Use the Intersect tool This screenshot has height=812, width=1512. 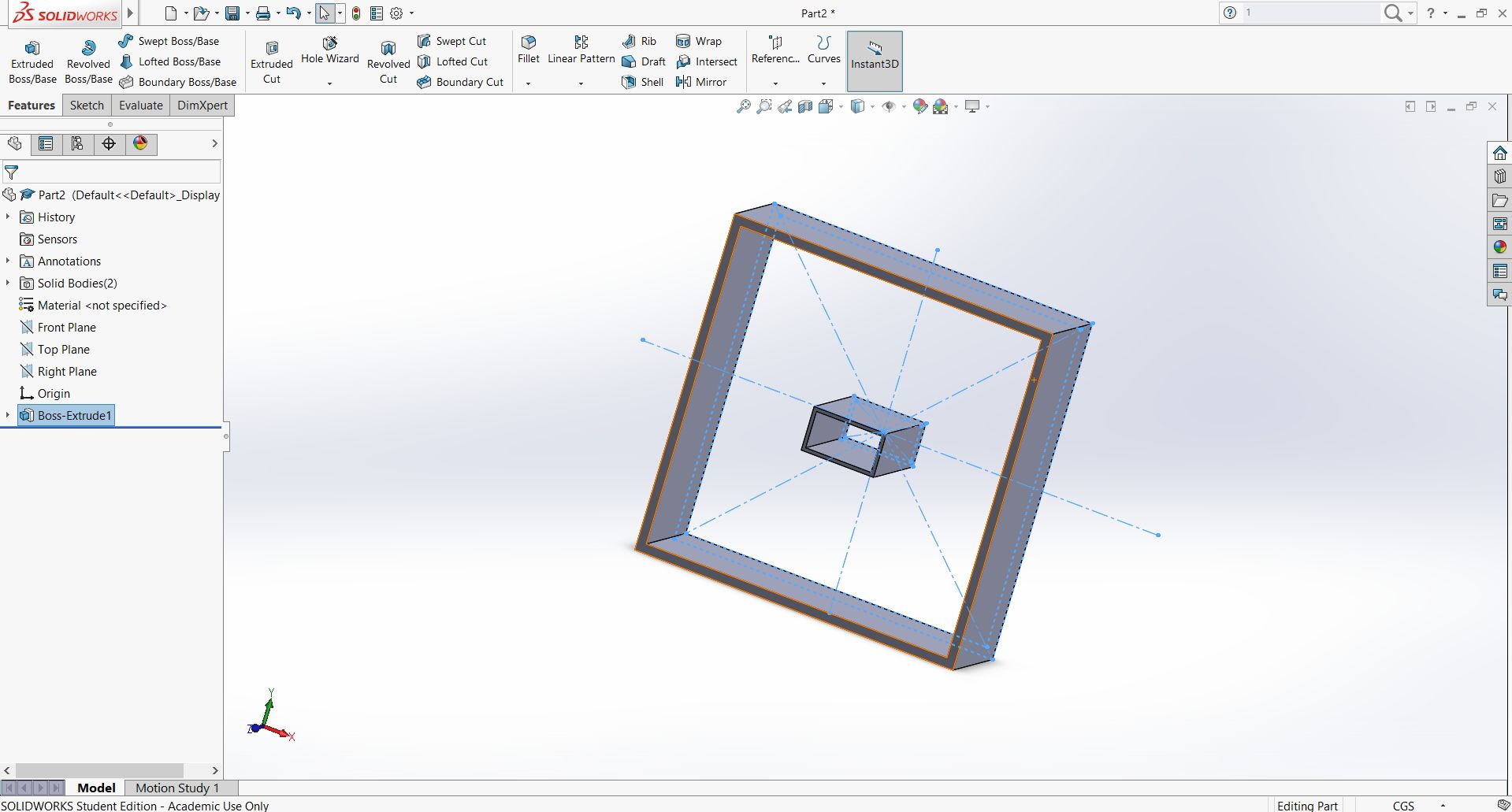(x=707, y=61)
